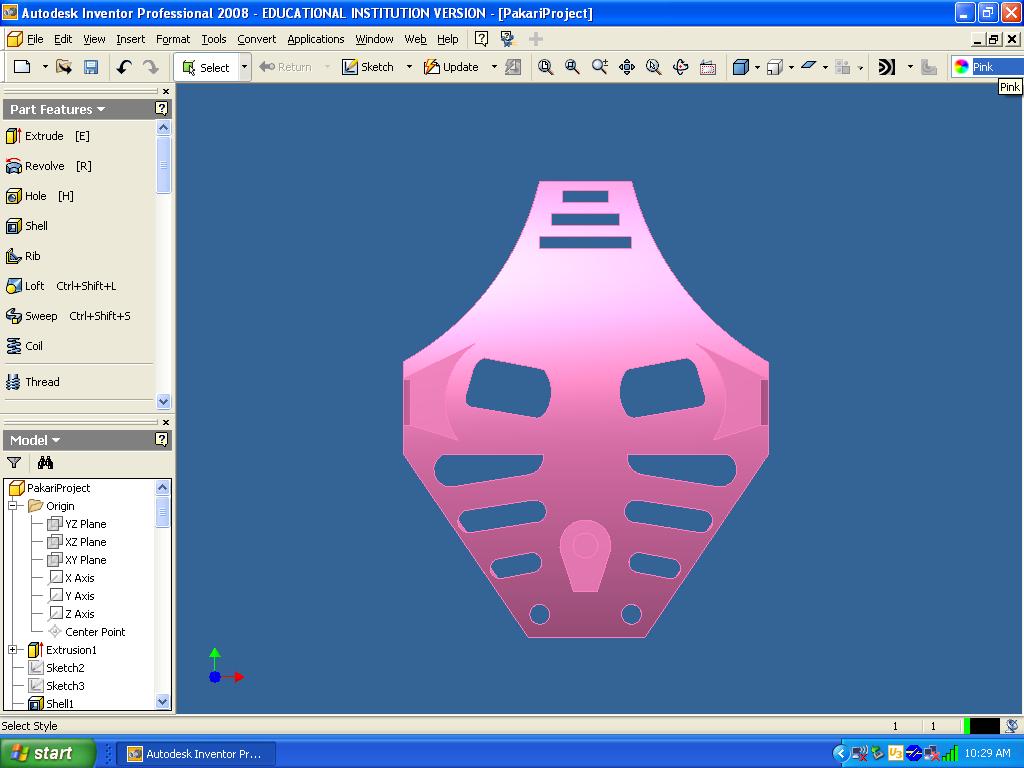The image size is (1024, 768).
Task: Open the Tools menu
Action: 213,39
